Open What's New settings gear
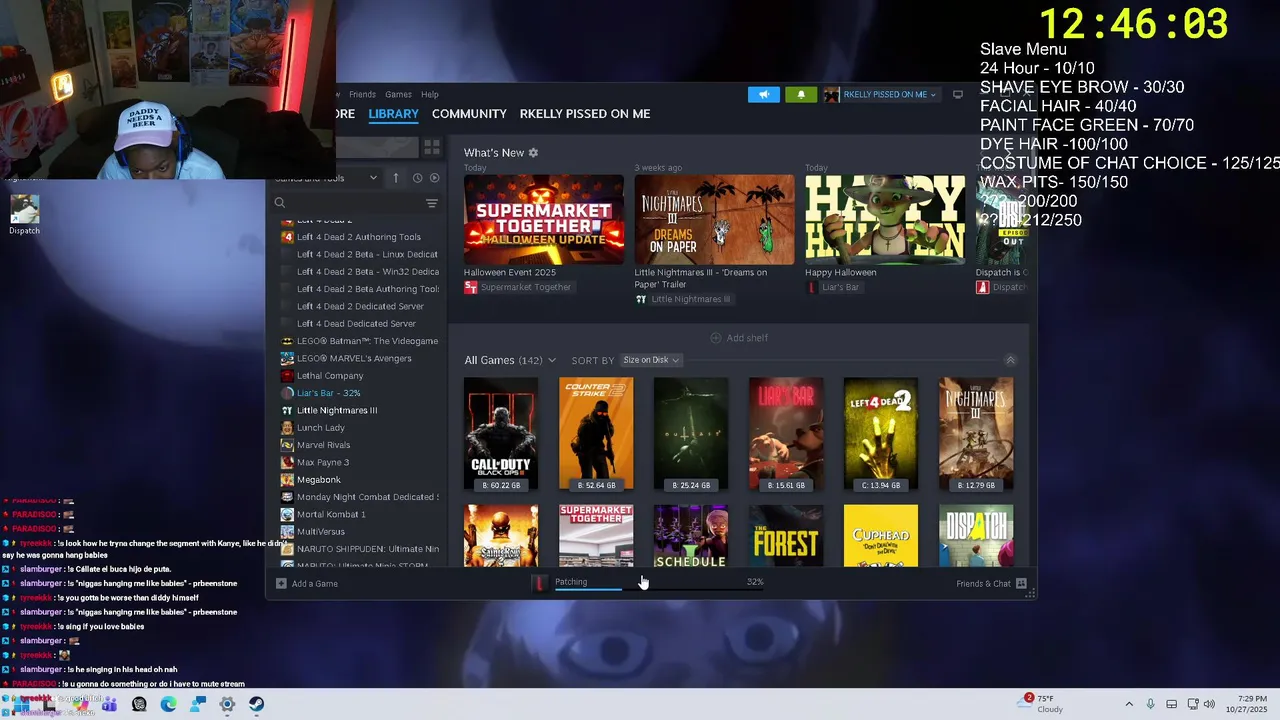 (x=533, y=152)
